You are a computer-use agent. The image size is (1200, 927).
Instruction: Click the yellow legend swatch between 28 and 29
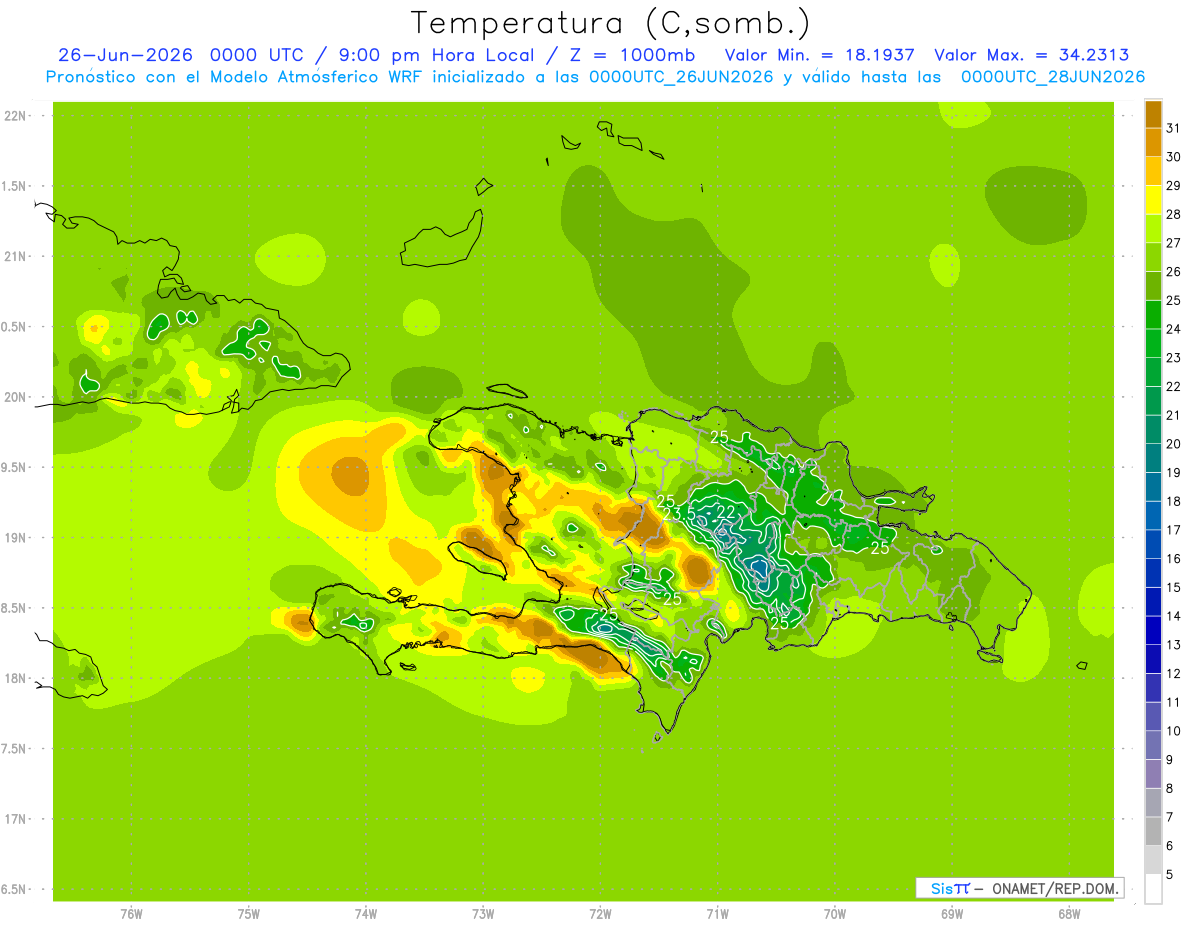coord(1153,200)
